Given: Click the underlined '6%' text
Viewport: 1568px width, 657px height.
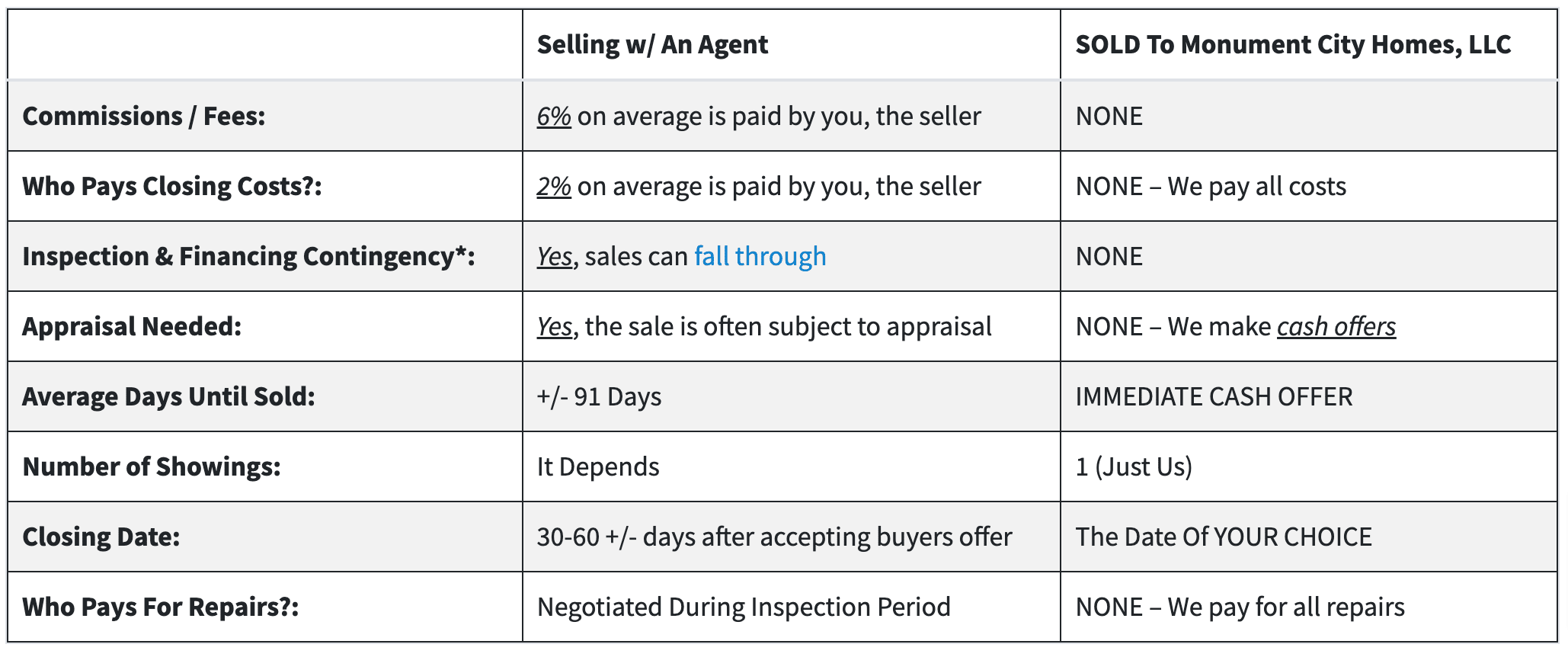Looking at the screenshot, I should pos(554,116).
